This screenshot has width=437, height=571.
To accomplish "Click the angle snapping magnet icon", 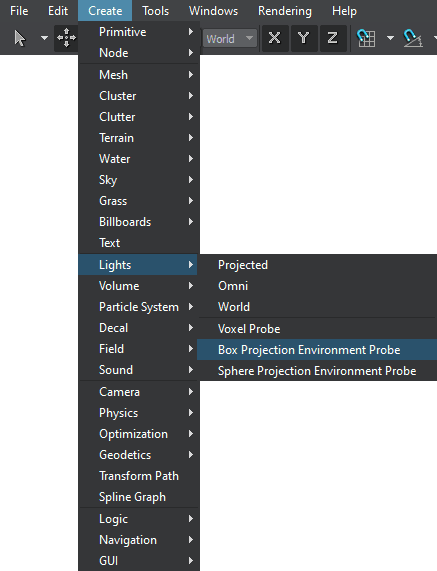I will (413, 38).
